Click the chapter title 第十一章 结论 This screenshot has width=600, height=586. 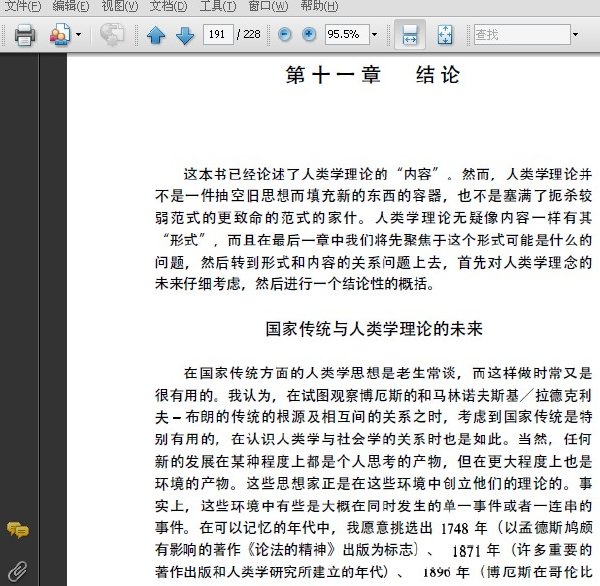(x=373, y=75)
